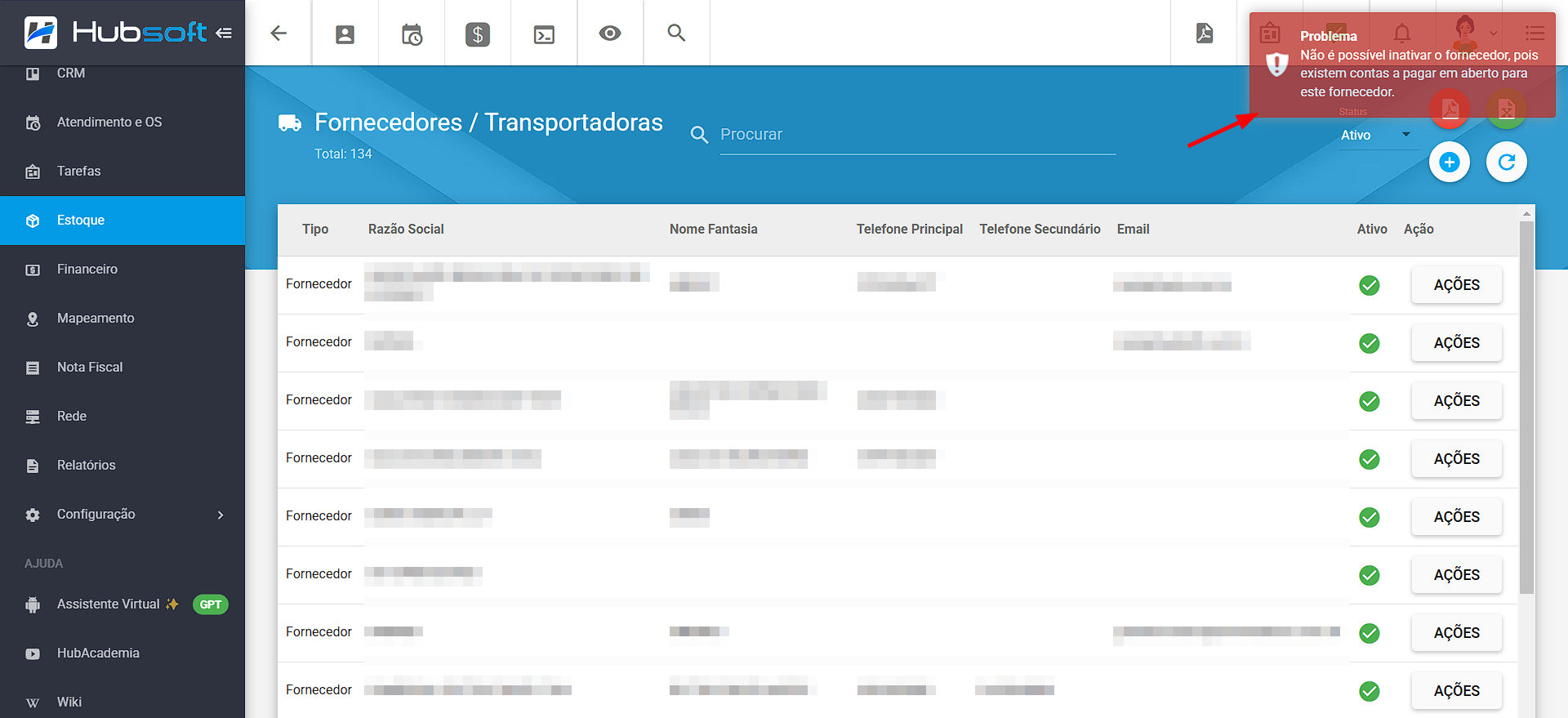This screenshot has height=718, width=1568.
Task: Click the eye icon in top toolbar
Action: coord(610,33)
